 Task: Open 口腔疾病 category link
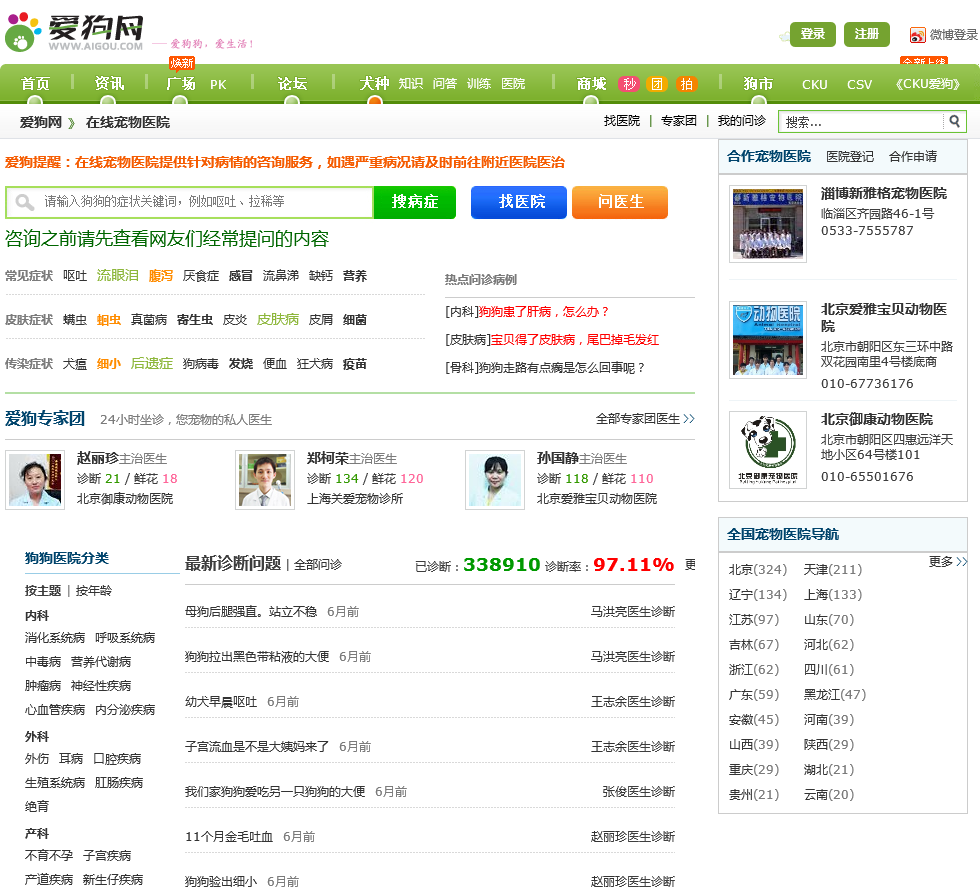(118, 759)
